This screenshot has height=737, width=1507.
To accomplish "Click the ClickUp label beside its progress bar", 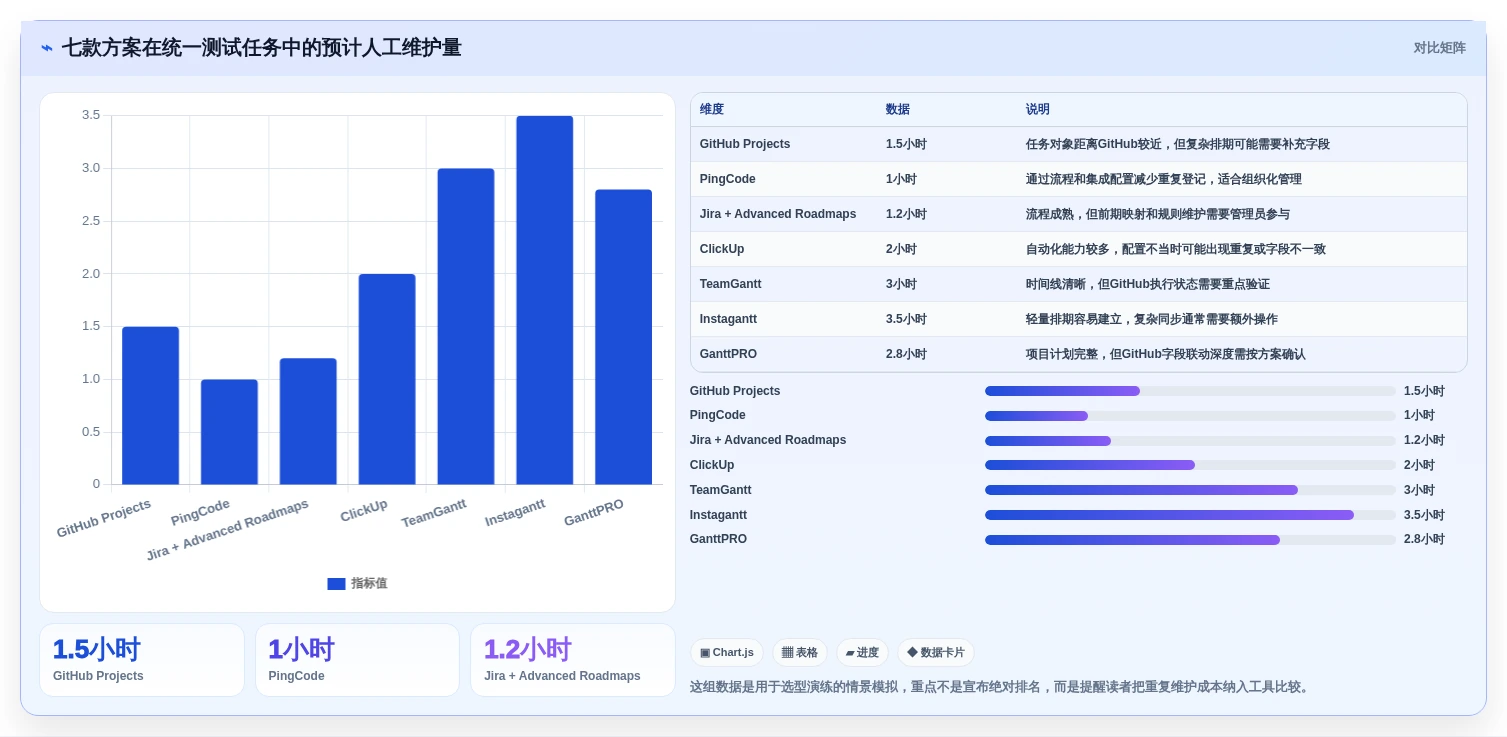I will (712, 465).
